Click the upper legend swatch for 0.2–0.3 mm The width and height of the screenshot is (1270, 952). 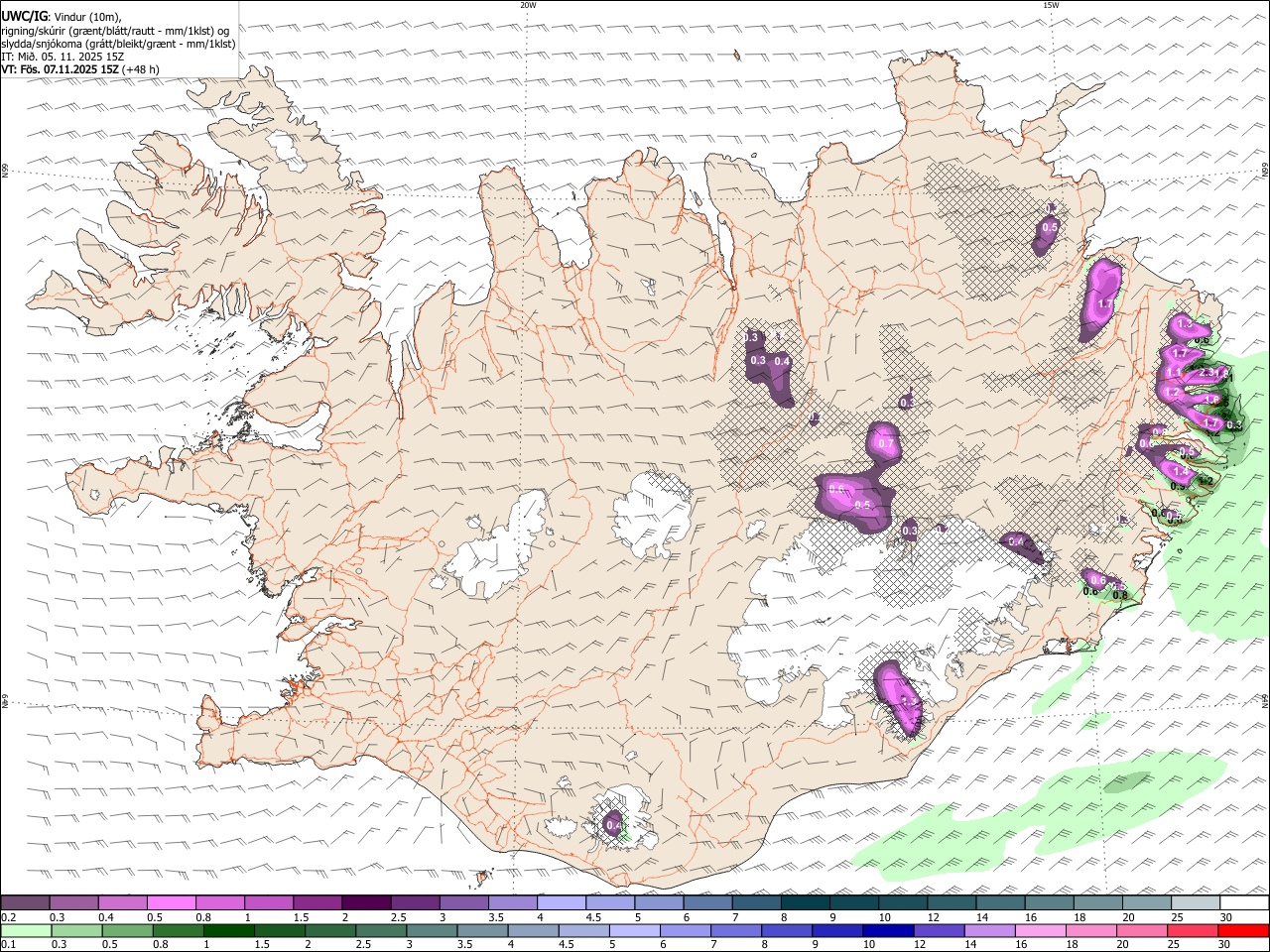coord(26,903)
